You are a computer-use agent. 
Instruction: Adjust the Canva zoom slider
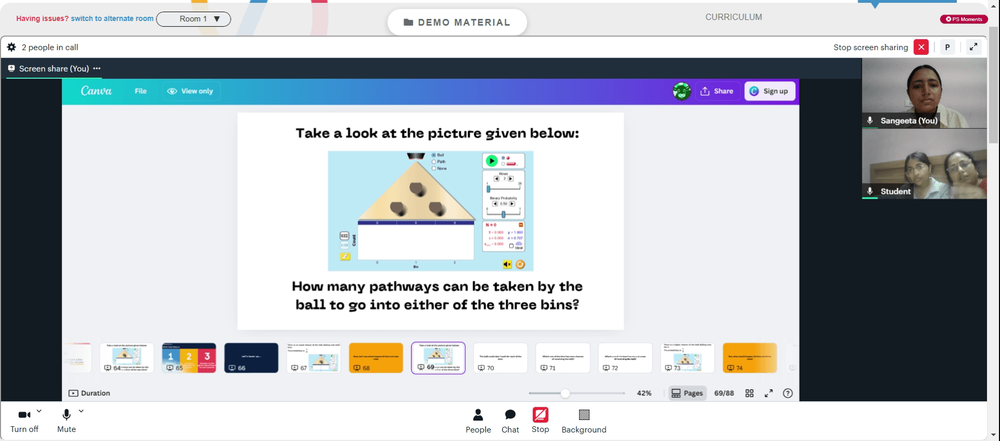coord(565,393)
